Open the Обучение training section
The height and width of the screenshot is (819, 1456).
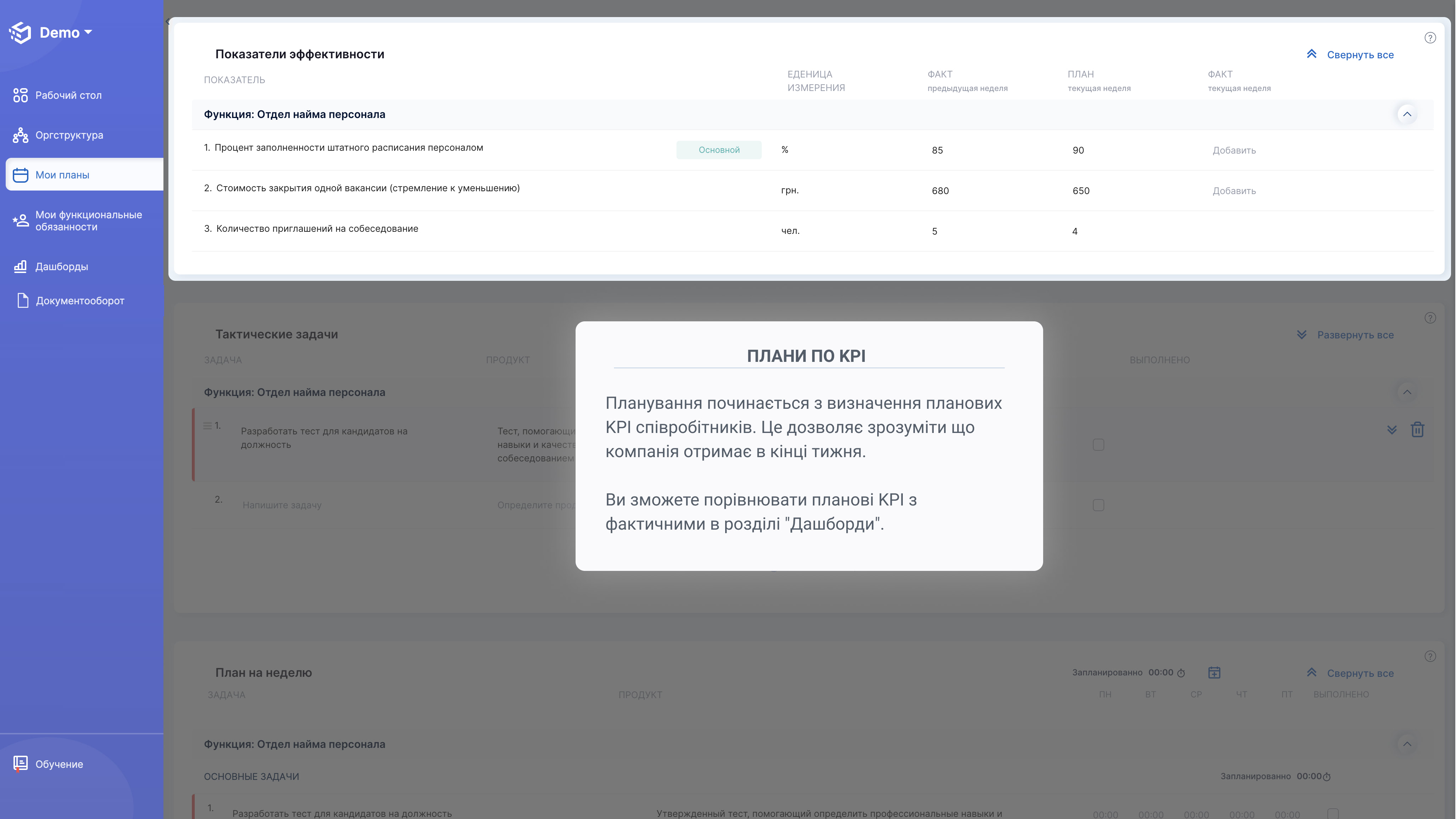[59, 764]
